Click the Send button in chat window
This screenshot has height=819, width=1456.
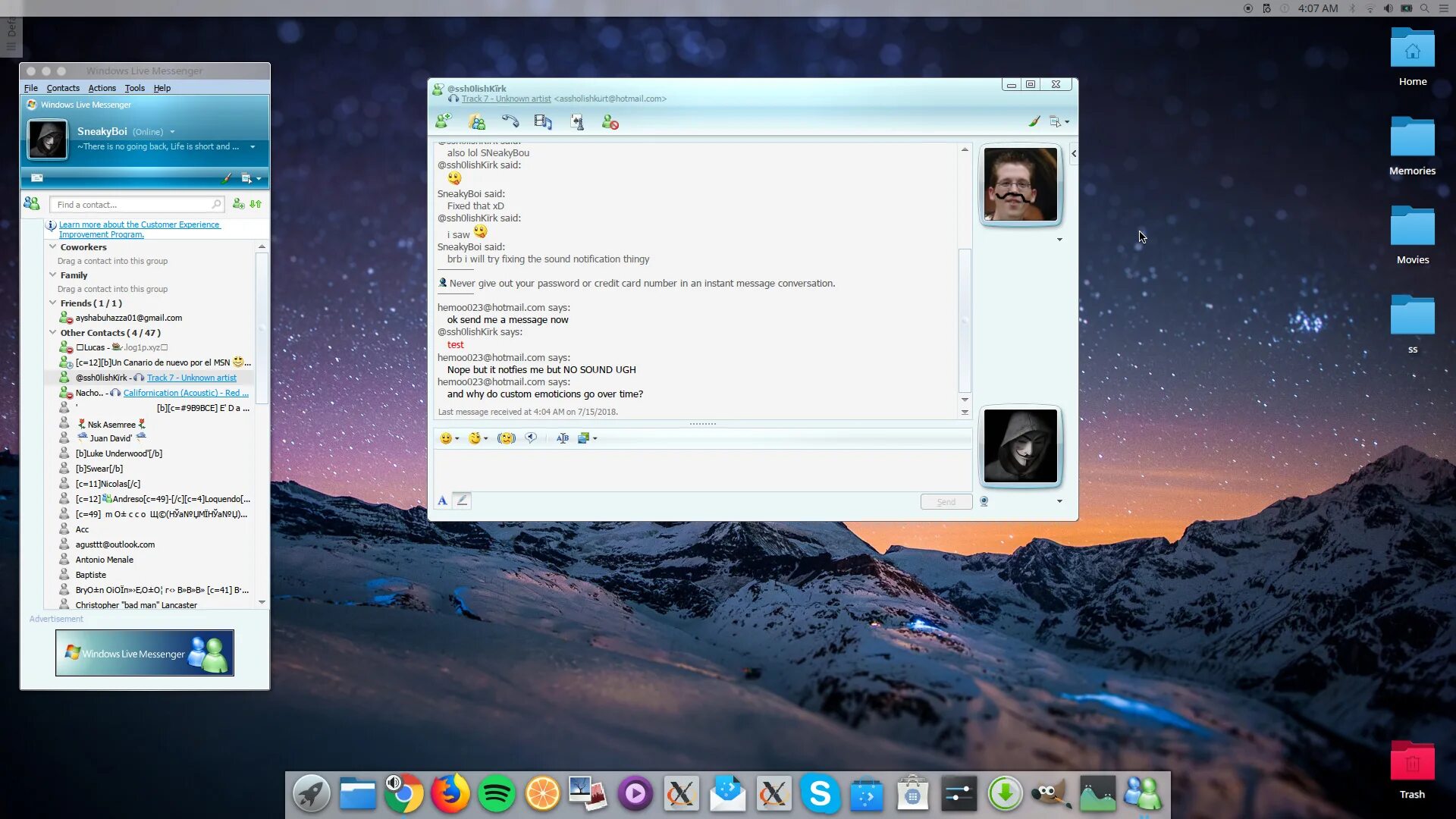point(946,501)
